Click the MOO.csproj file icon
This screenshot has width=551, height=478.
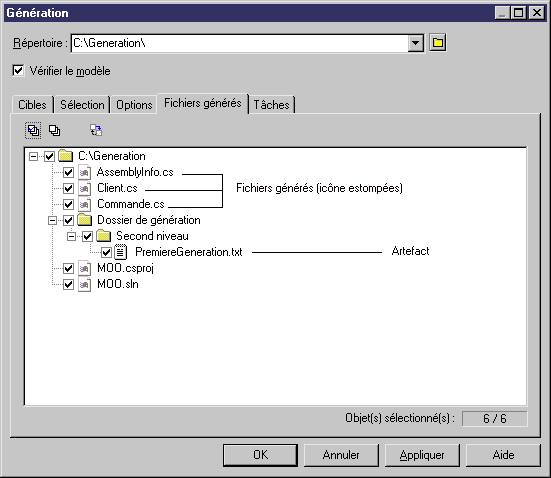(84, 269)
